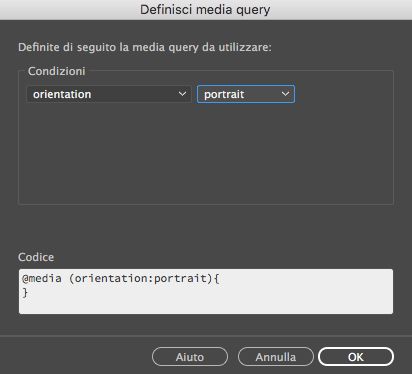Click the Condizioni group label
The image size is (412, 374).
tap(56, 71)
